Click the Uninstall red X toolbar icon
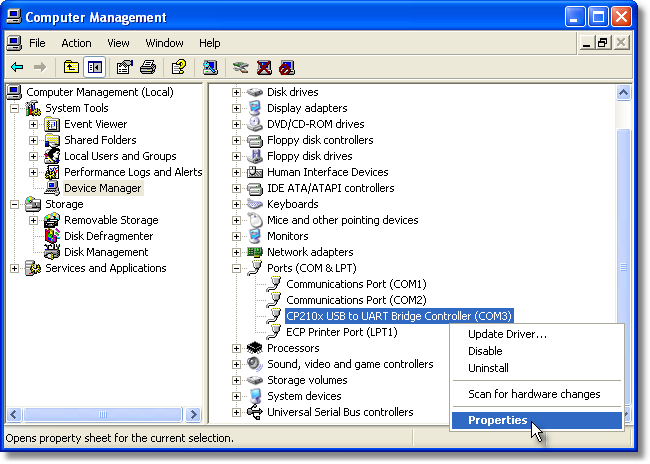 point(264,67)
